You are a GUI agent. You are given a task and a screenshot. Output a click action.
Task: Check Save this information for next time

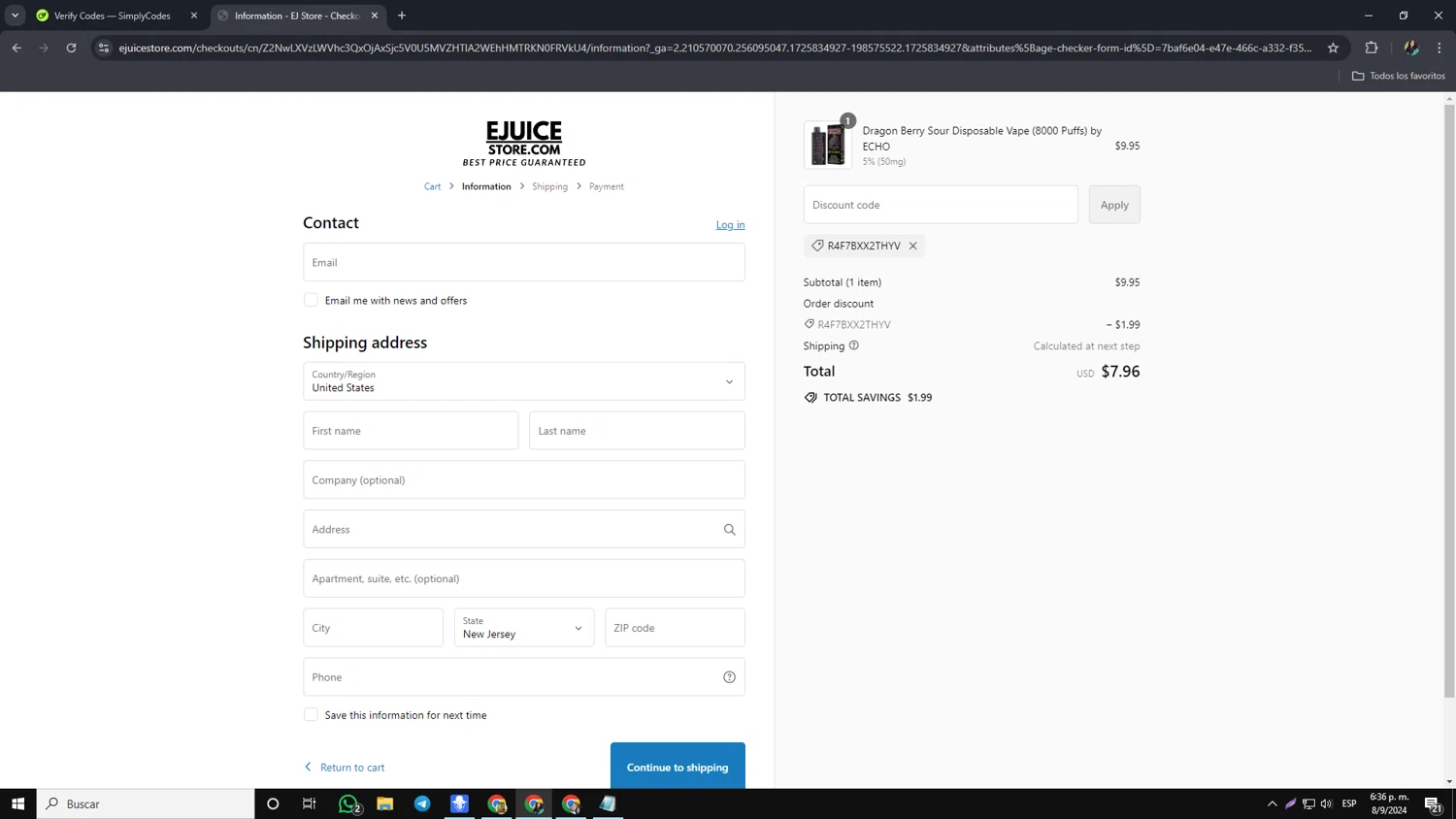click(311, 714)
